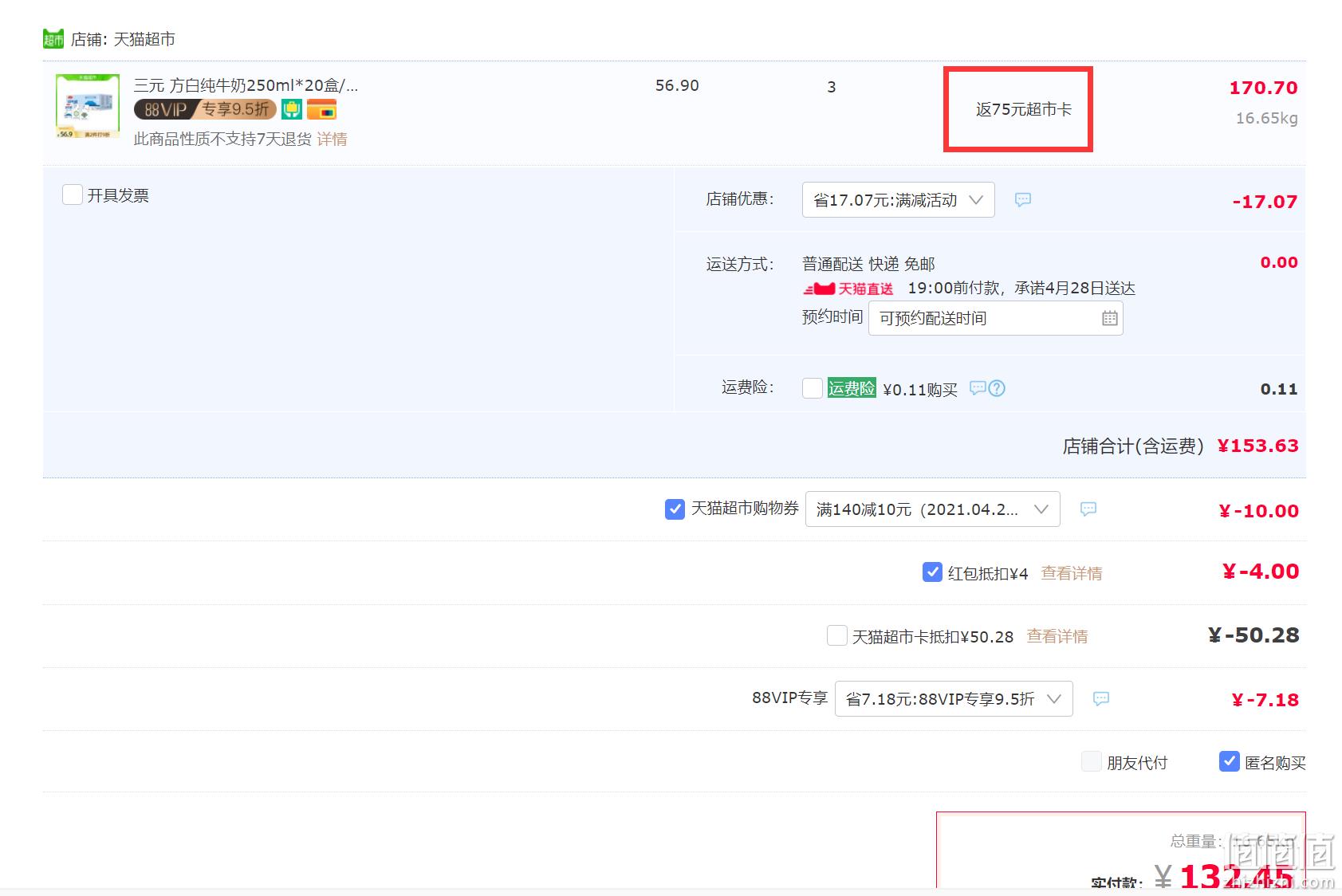Tick the 朋友代付 checkbox

click(1091, 761)
